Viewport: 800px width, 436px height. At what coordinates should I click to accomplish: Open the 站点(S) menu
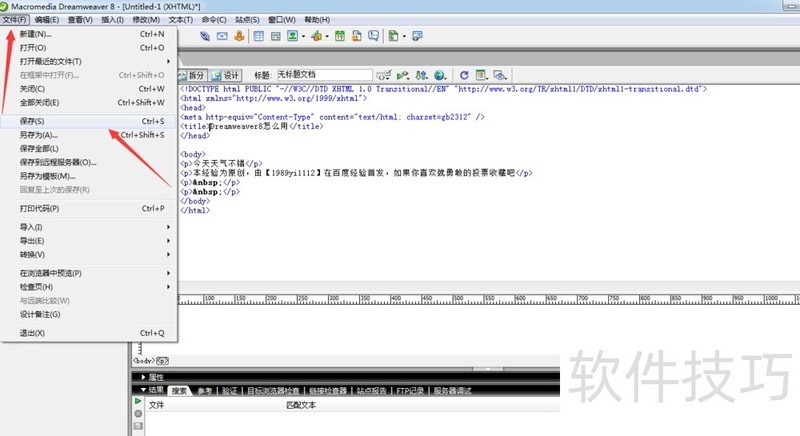click(x=247, y=20)
